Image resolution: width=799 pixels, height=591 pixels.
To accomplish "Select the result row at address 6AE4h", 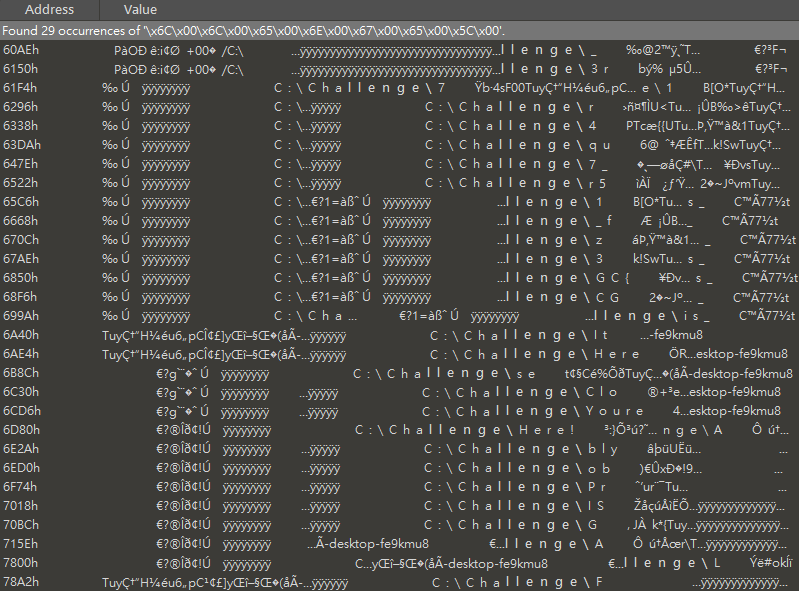I will 400,354.
